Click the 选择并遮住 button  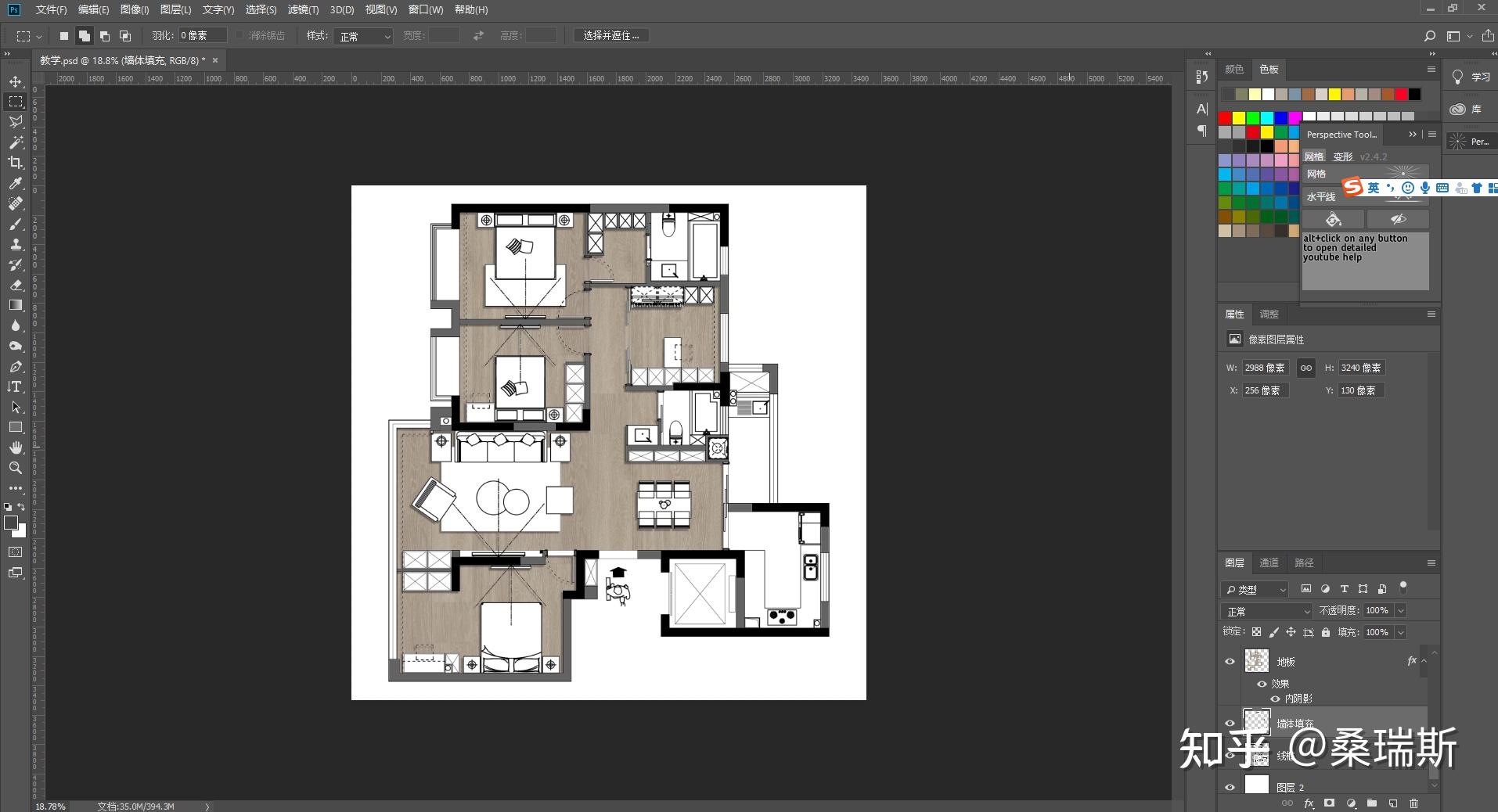[611, 36]
